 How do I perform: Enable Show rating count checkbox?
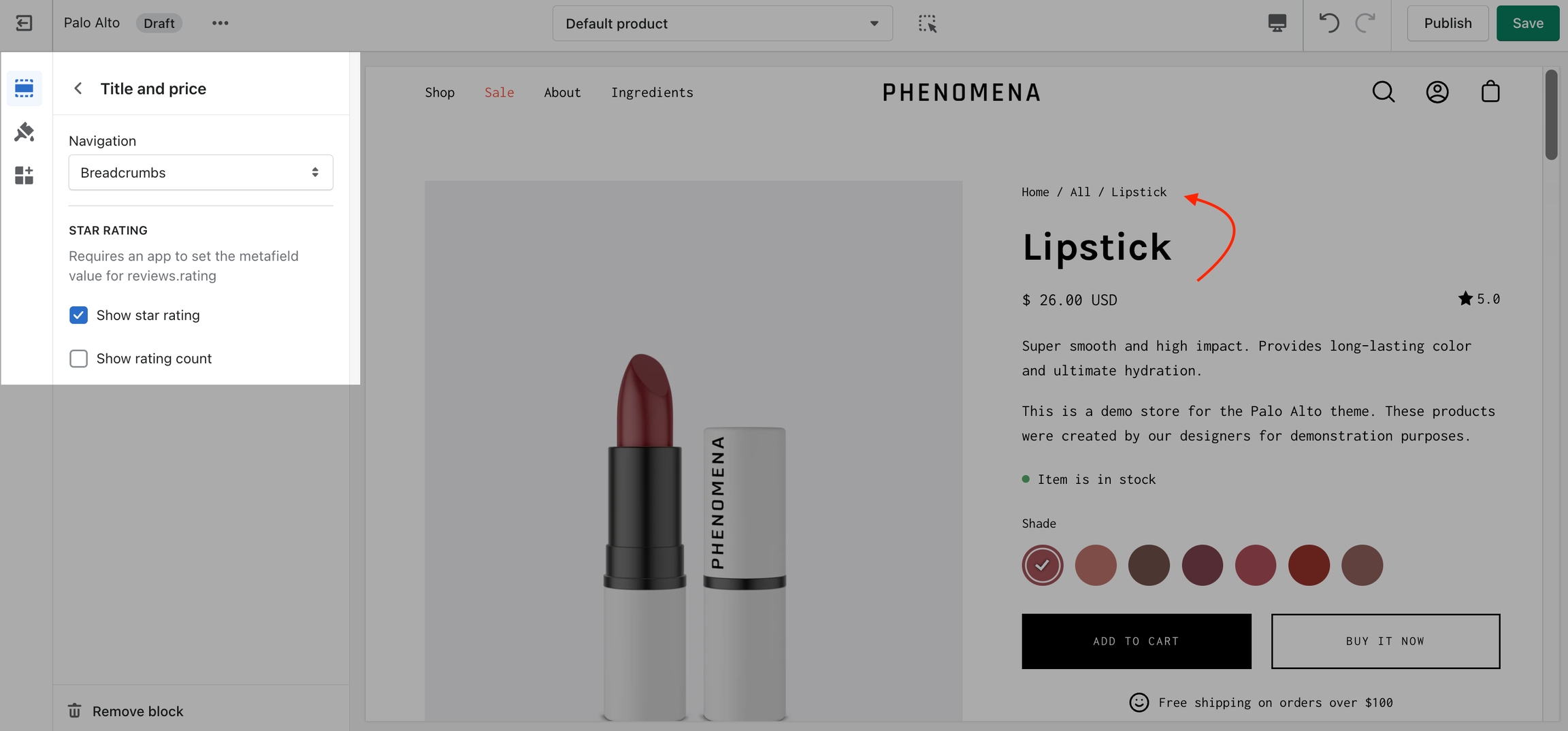tap(78, 359)
